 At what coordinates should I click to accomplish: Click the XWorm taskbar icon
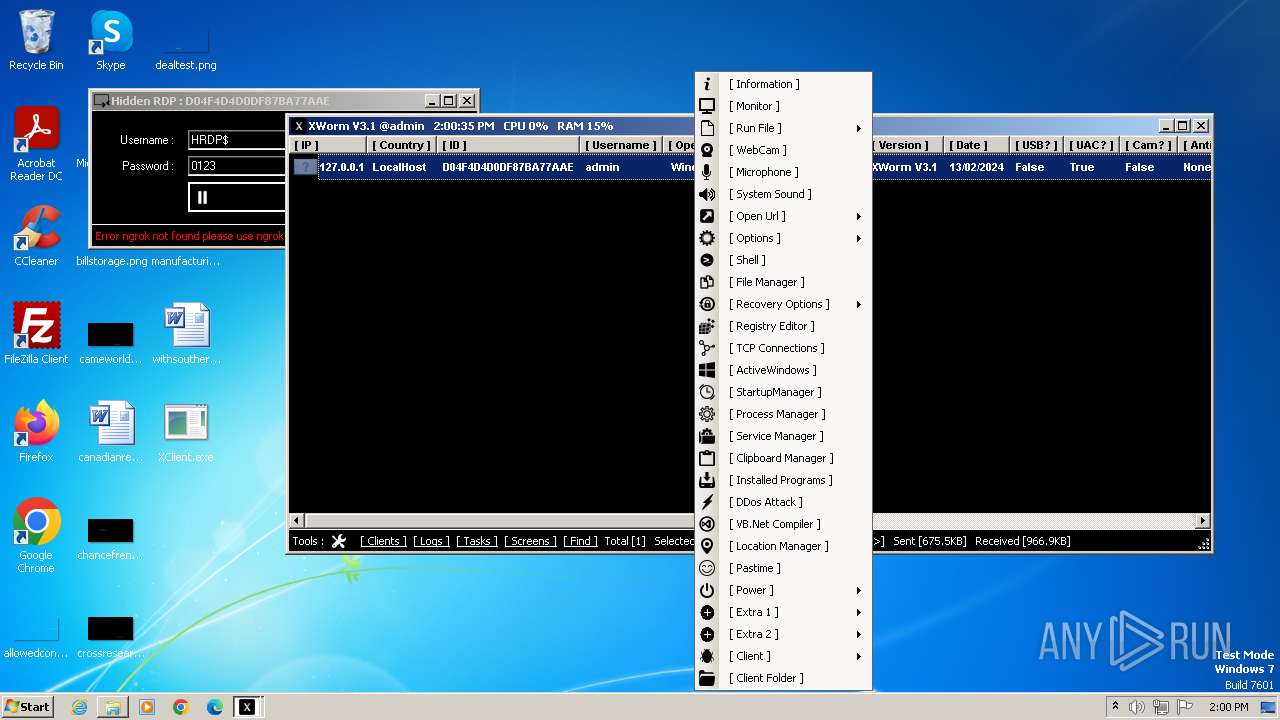[x=247, y=707]
